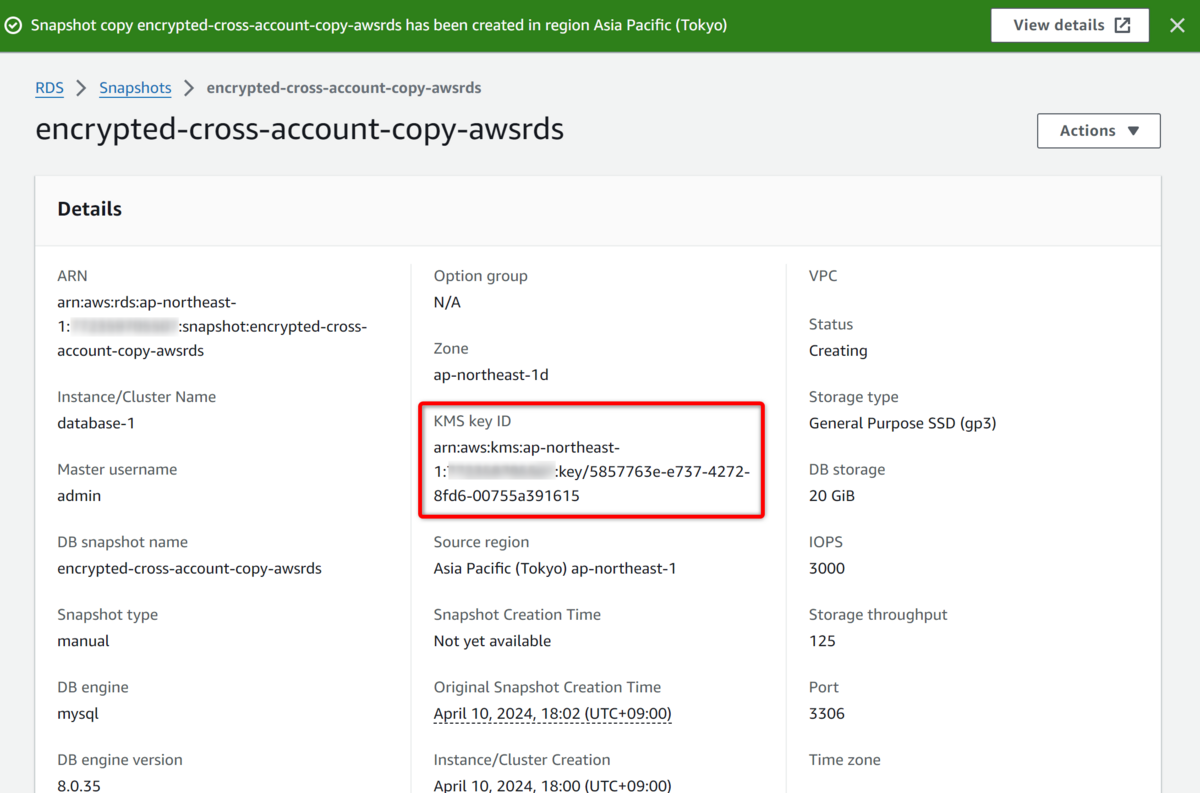Click Instance/Cluster Name value database-1

point(96,423)
